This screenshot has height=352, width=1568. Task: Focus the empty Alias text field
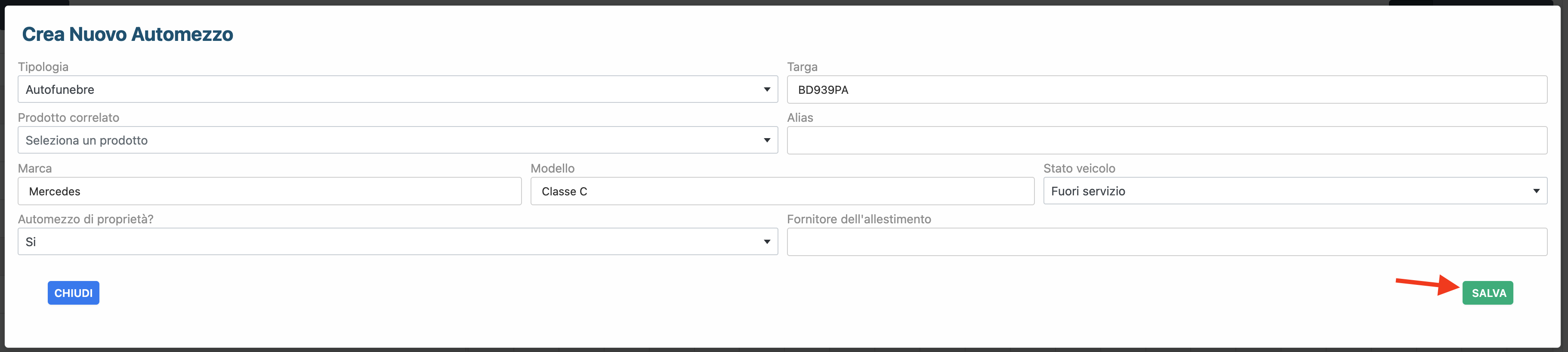(x=1166, y=140)
